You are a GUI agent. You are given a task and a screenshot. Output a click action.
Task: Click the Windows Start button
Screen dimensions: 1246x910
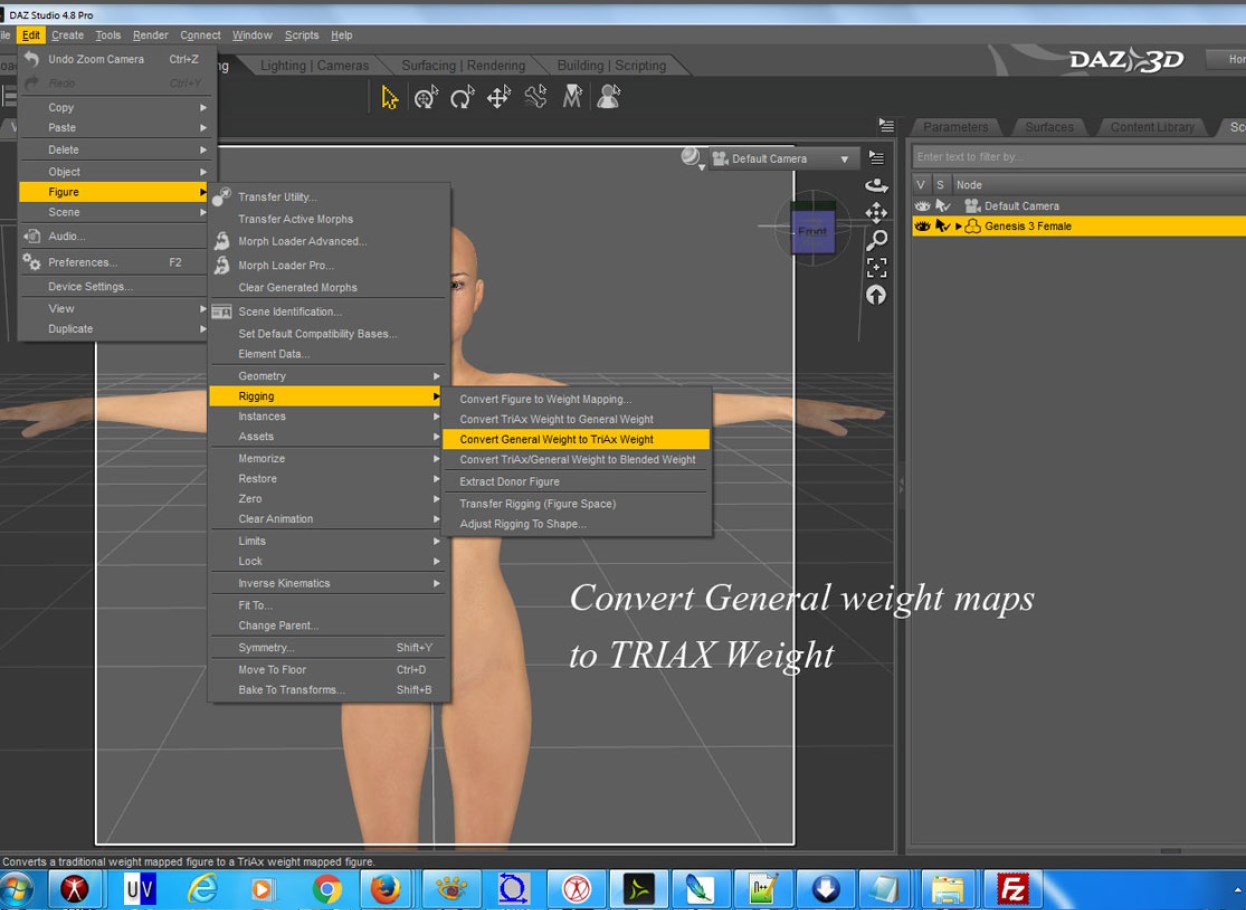click(x=17, y=888)
